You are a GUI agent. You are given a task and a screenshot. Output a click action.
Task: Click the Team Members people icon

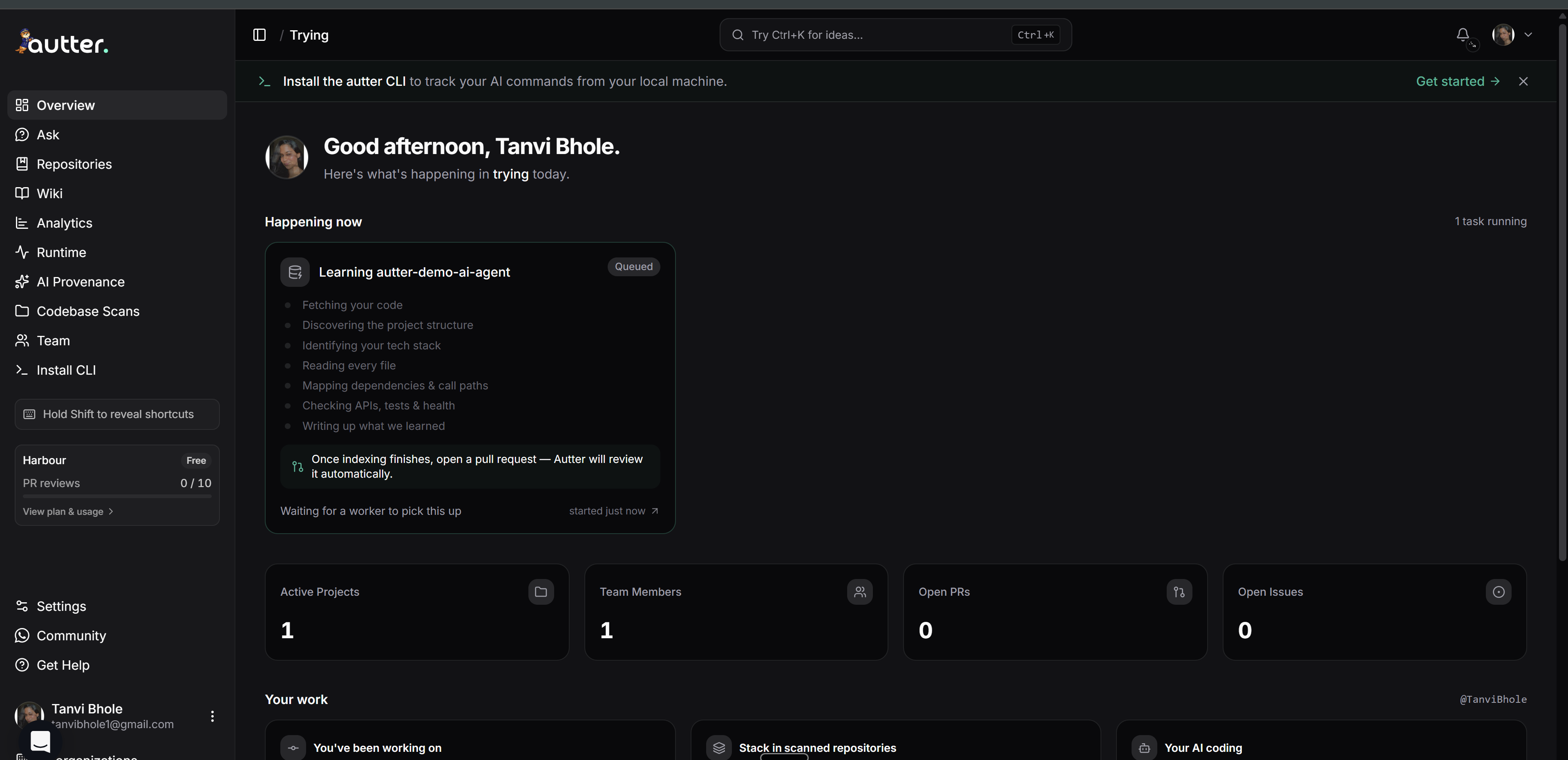point(859,592)
